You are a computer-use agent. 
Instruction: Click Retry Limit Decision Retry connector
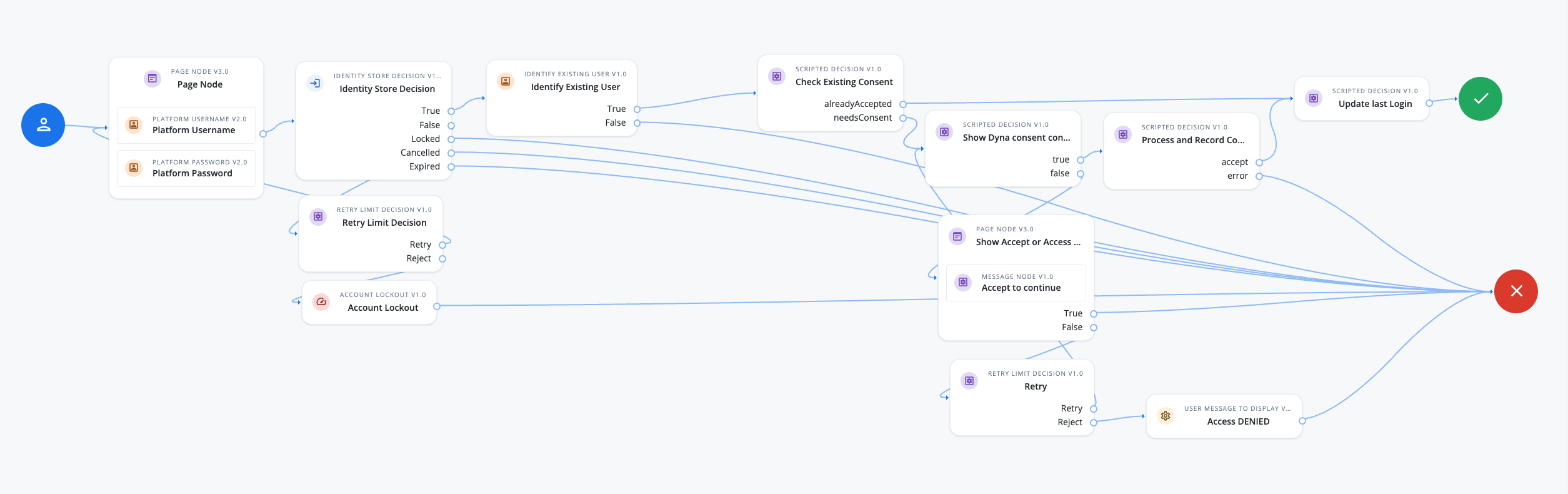(x=442, y=245)
